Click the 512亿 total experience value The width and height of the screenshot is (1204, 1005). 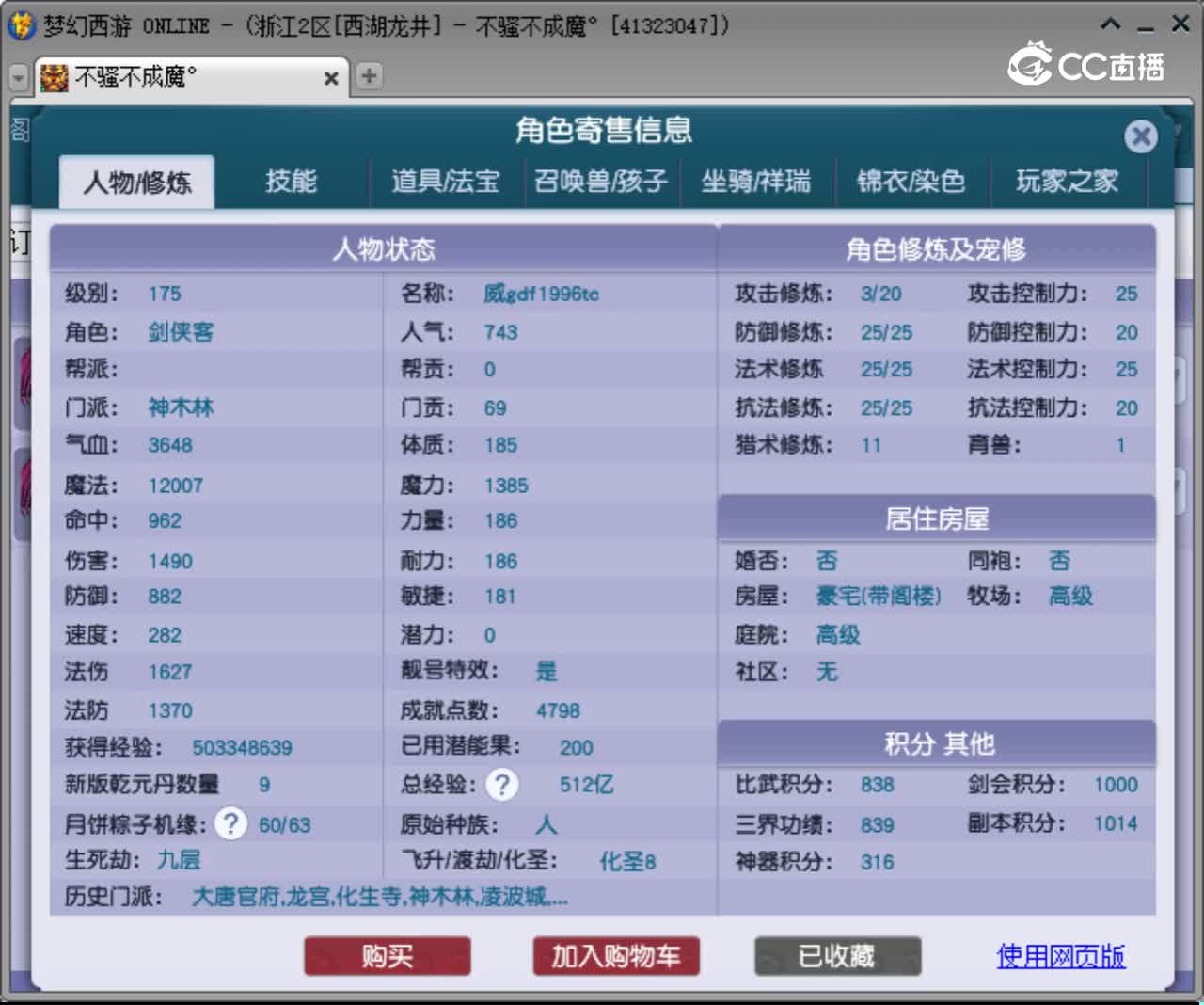[x=586, y=785]
